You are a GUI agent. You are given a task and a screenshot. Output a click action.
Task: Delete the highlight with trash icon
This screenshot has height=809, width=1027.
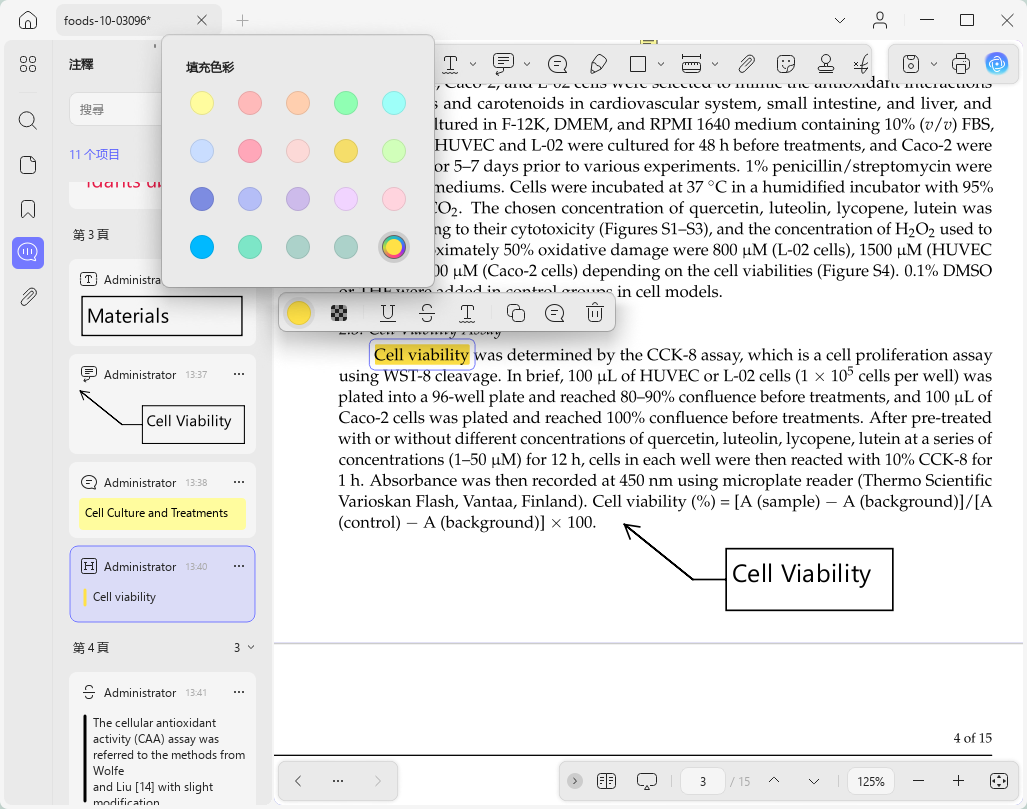point(594,313)
